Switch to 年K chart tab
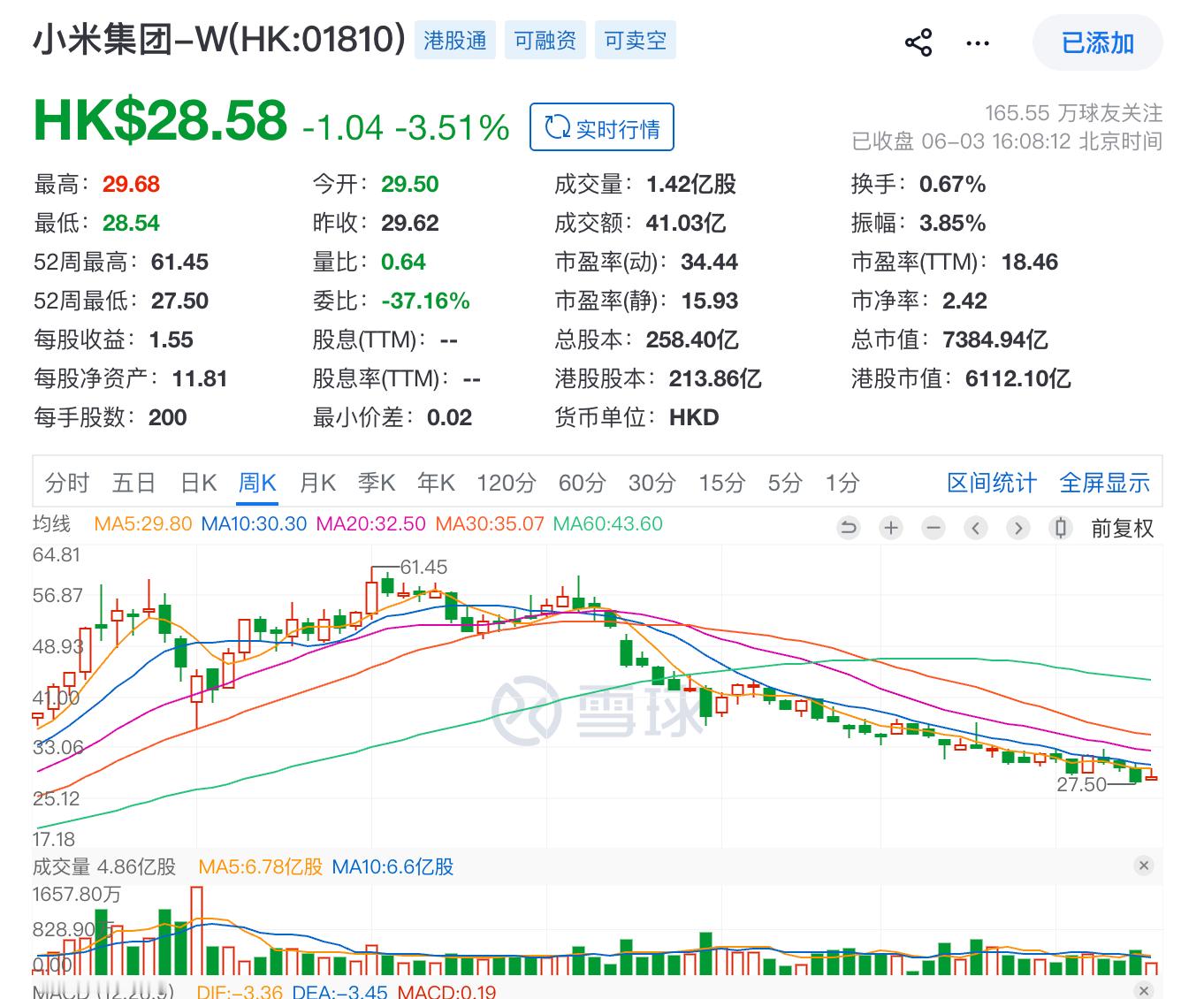This screenshot has height=999, width=1204. pyautogui.click(x=436, y=483)
